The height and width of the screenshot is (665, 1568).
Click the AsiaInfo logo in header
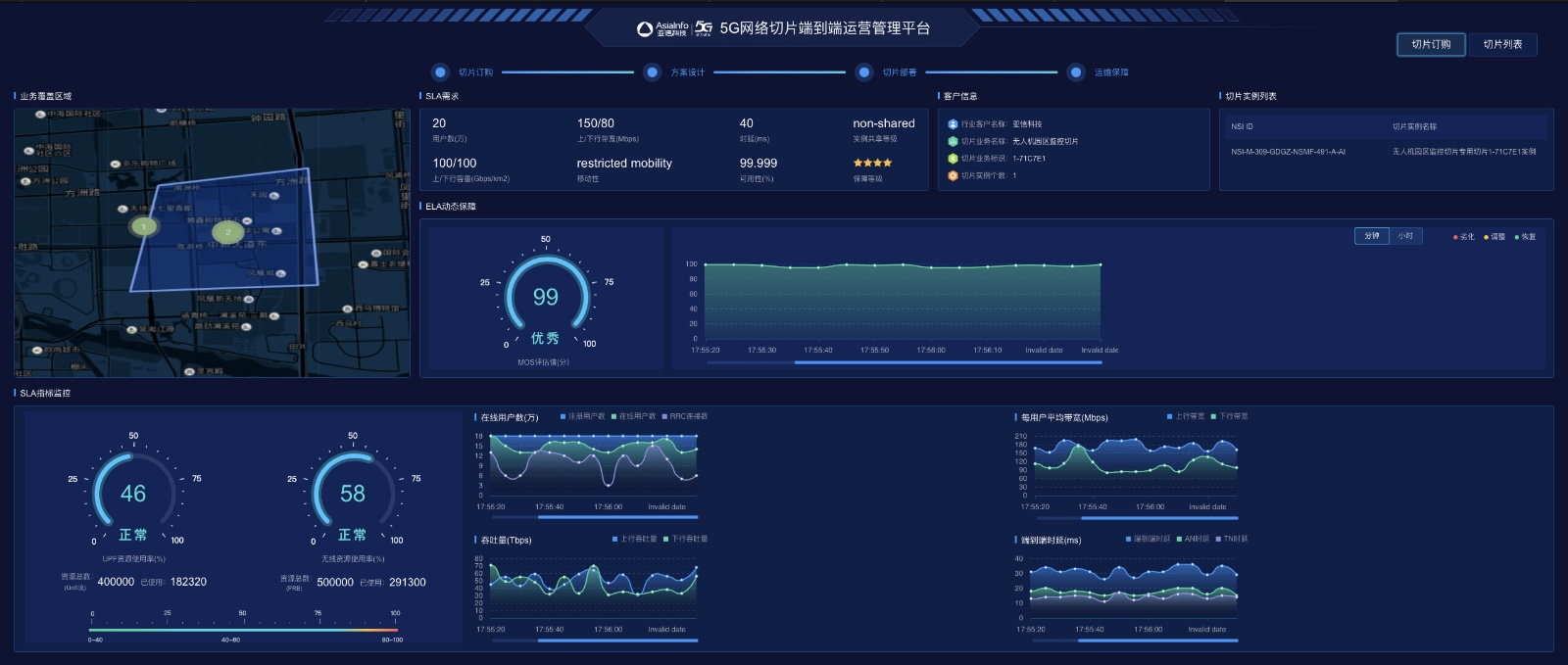coord(662,28)
